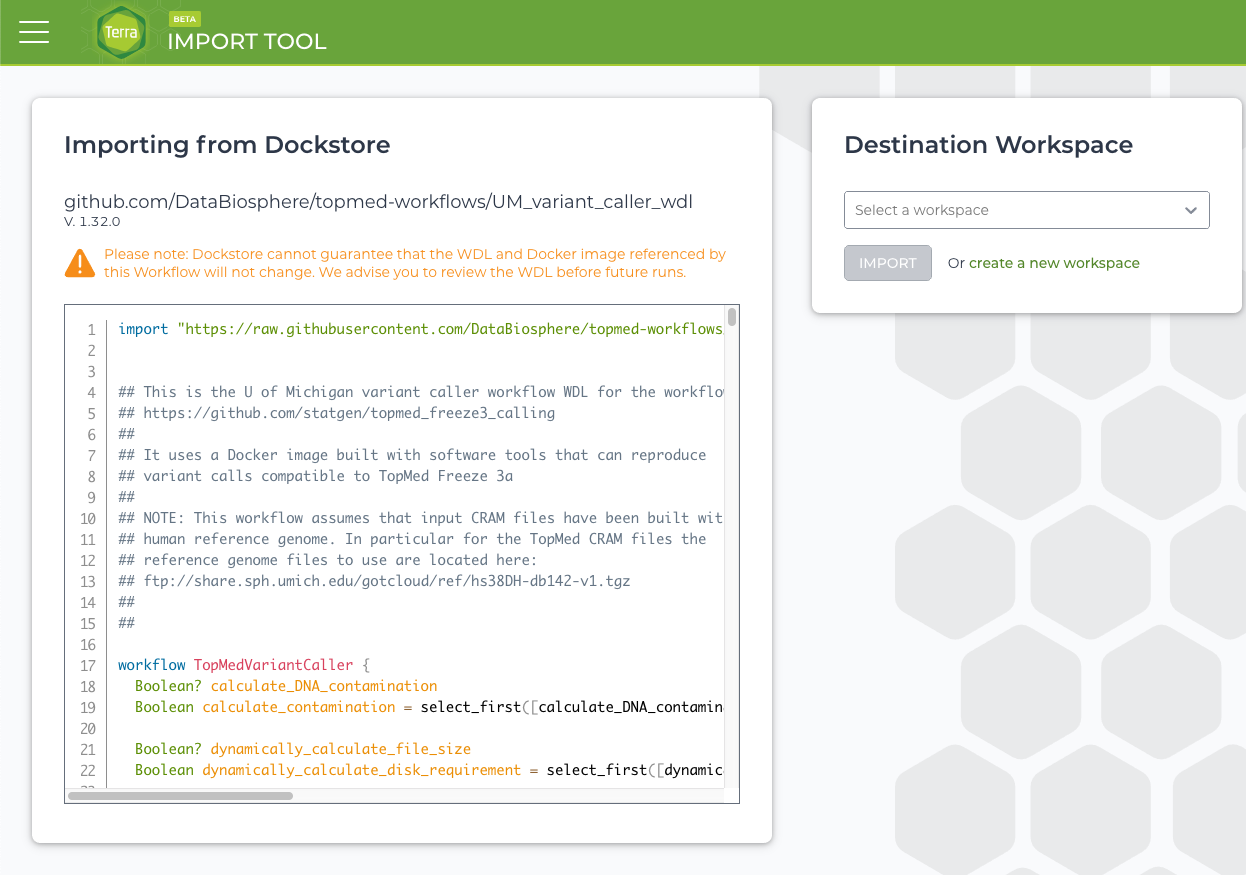Select the TopMedVariantCaller workflow name in code
1246x875 pixels.
point(273,664)
